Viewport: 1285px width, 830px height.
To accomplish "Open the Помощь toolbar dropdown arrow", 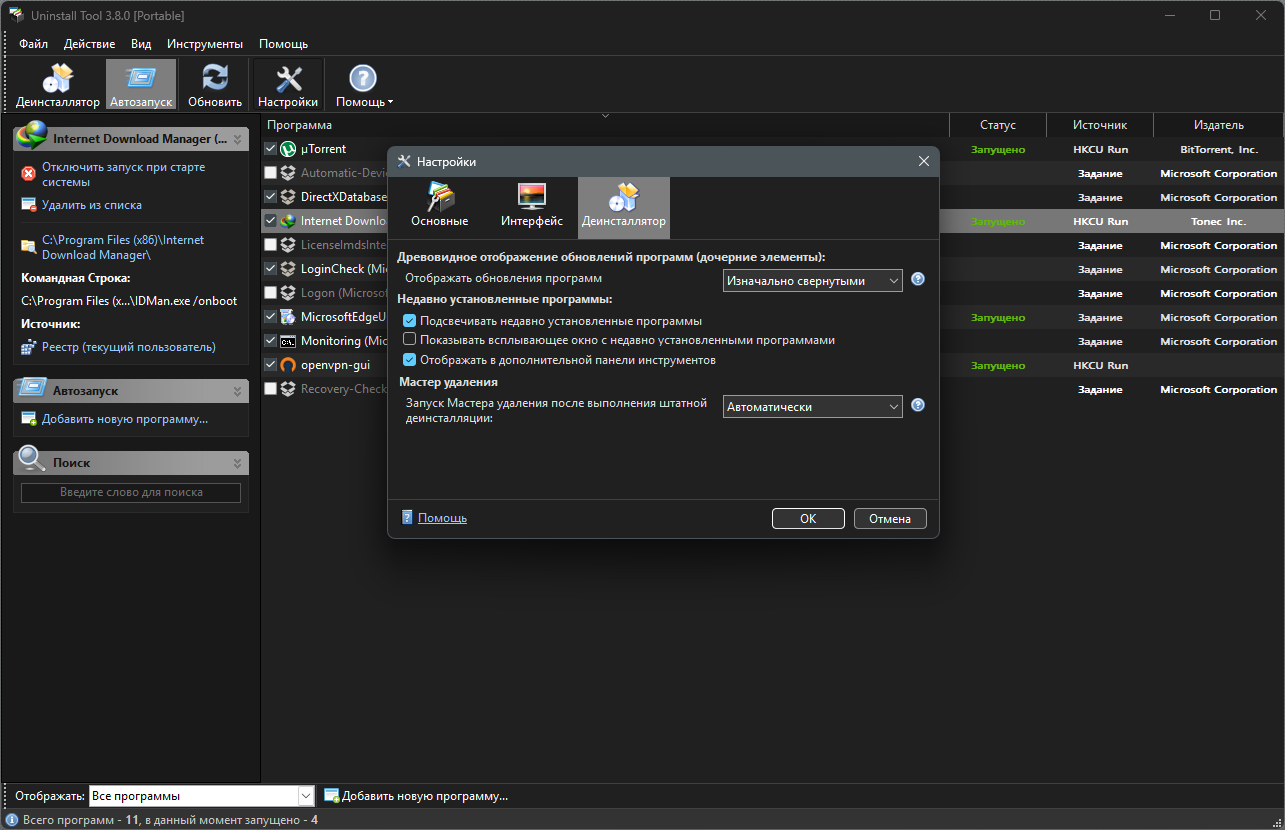I will coord(390,102).
